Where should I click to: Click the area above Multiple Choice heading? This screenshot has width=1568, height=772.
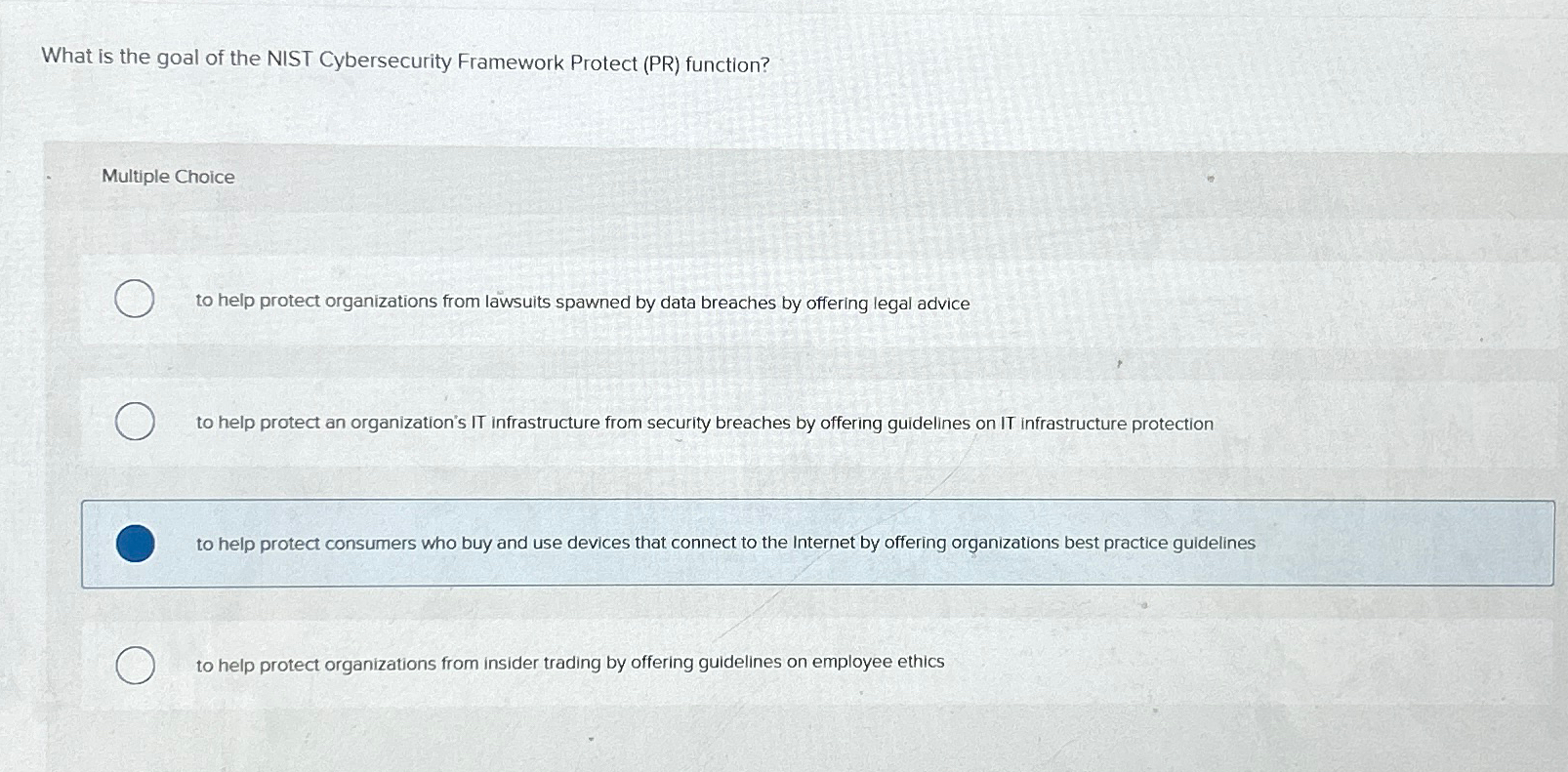coord(781,122)
